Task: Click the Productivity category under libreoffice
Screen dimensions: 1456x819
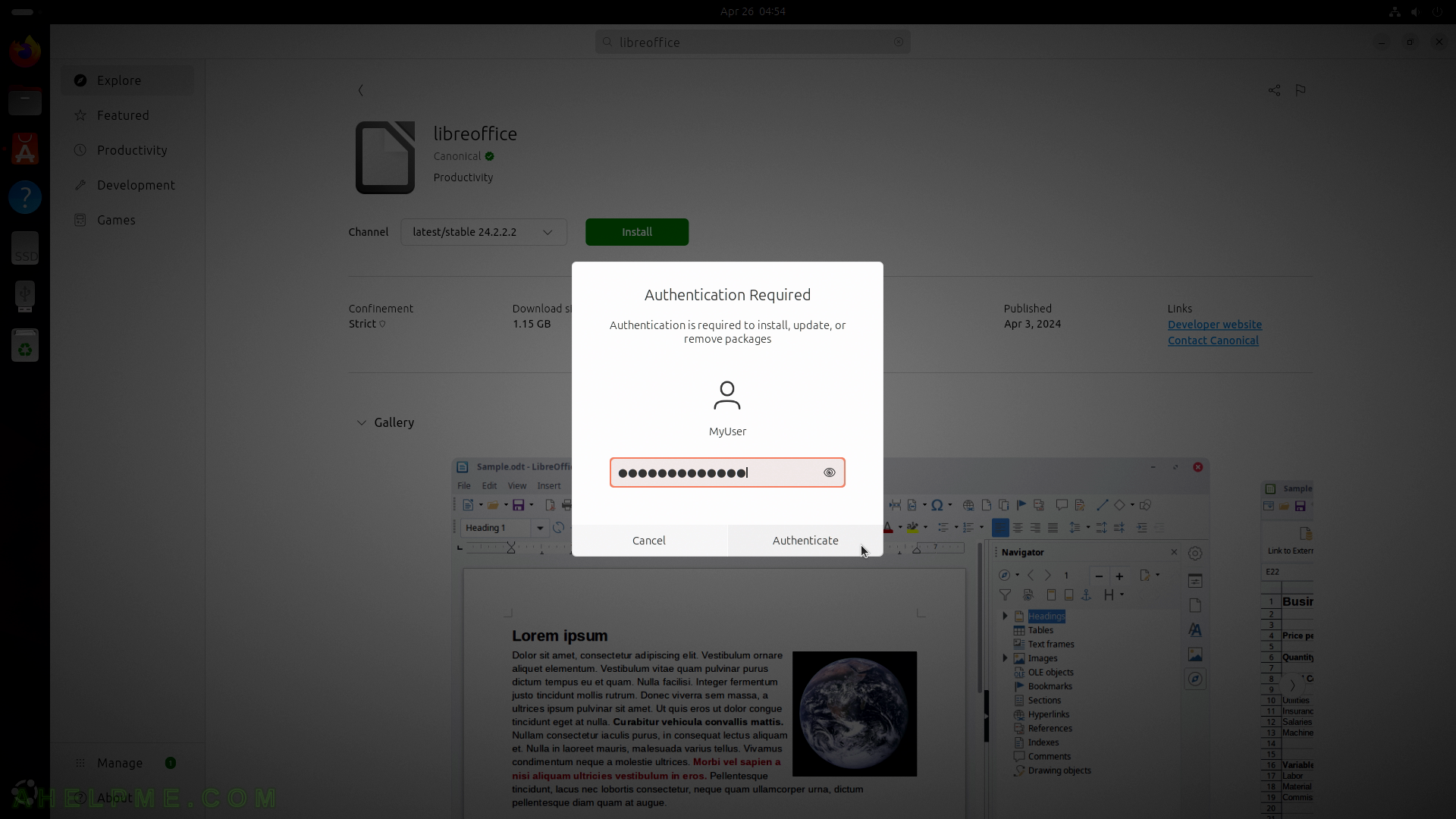Action: tap(463, 177)
